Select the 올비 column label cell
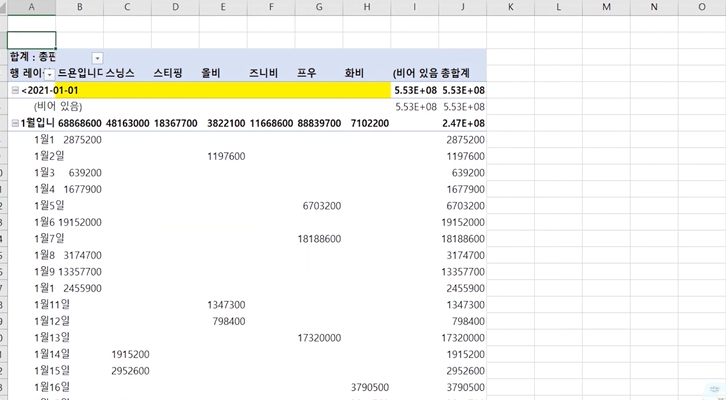Viewport: 726px width, 400px height. tap(211, 74)
